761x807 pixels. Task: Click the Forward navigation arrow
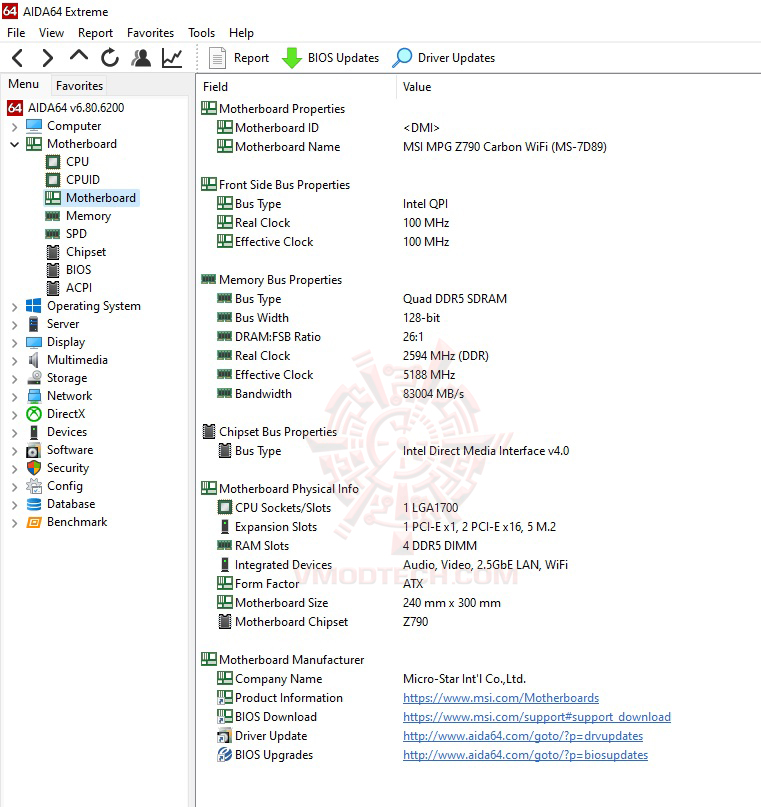[47, 58]
